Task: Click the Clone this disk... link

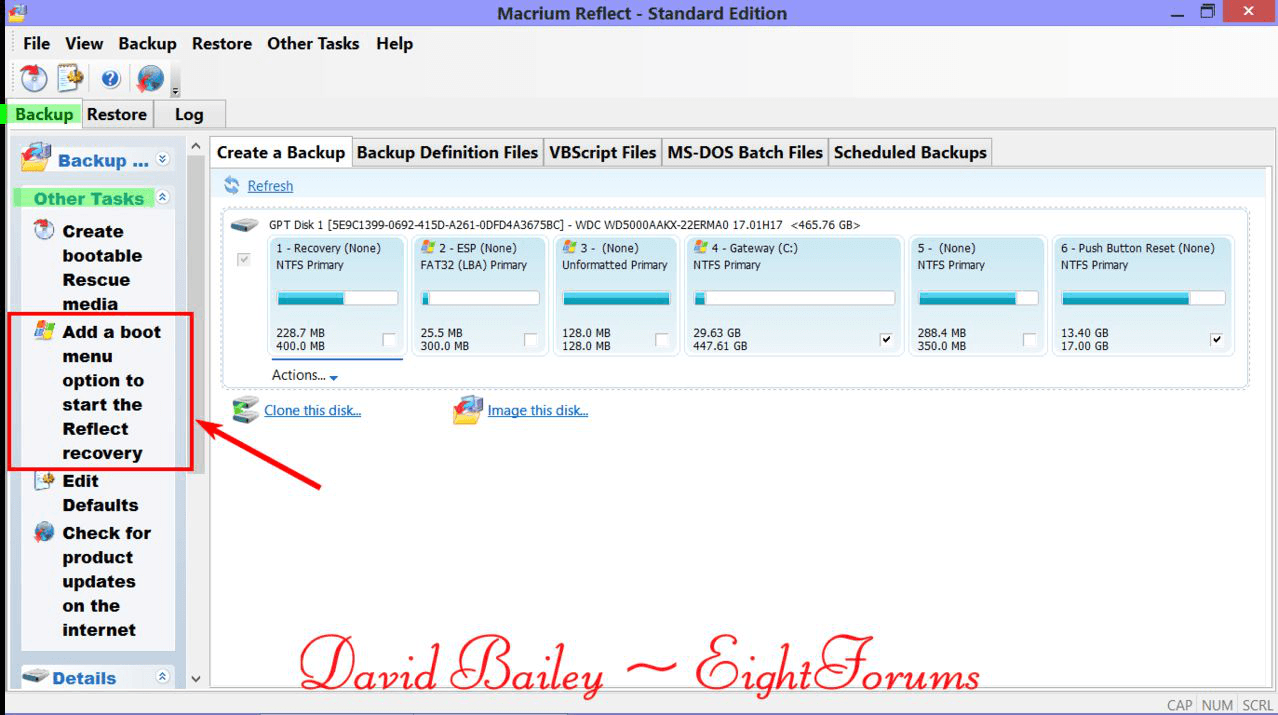Action: (312, 410)
